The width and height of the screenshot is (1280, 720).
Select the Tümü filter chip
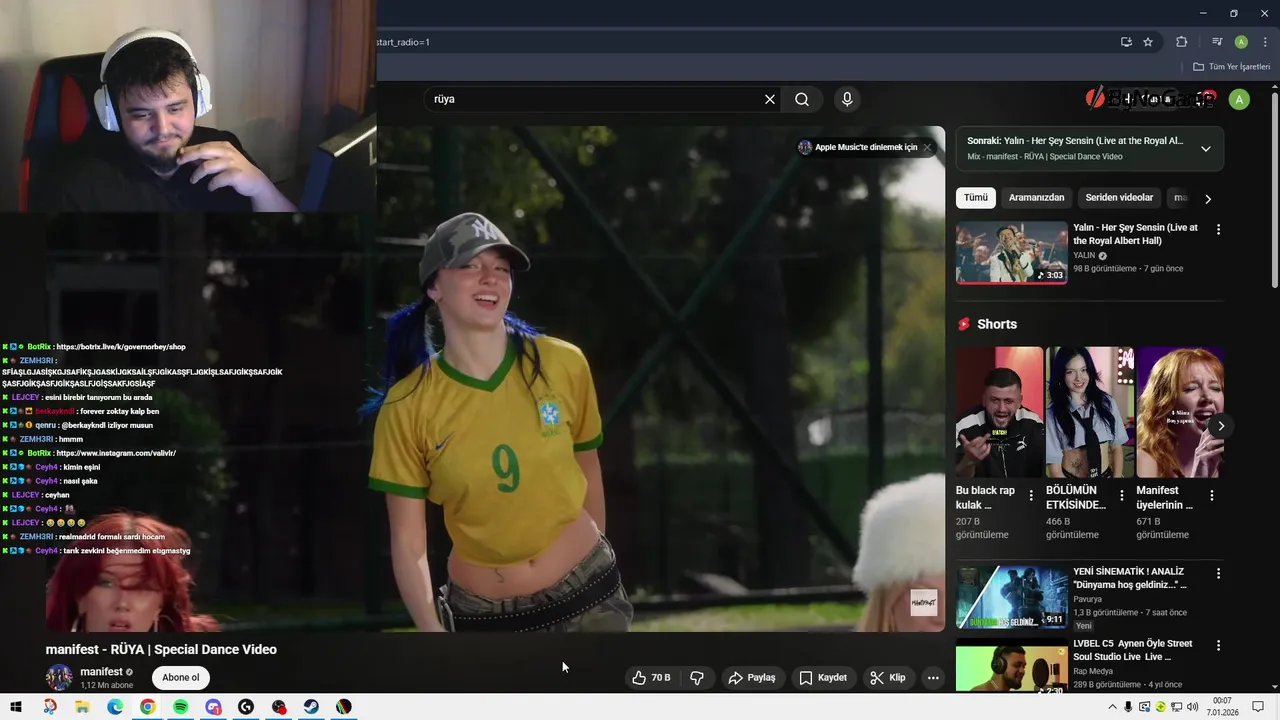pyautogui.click(x=975, y=197)
